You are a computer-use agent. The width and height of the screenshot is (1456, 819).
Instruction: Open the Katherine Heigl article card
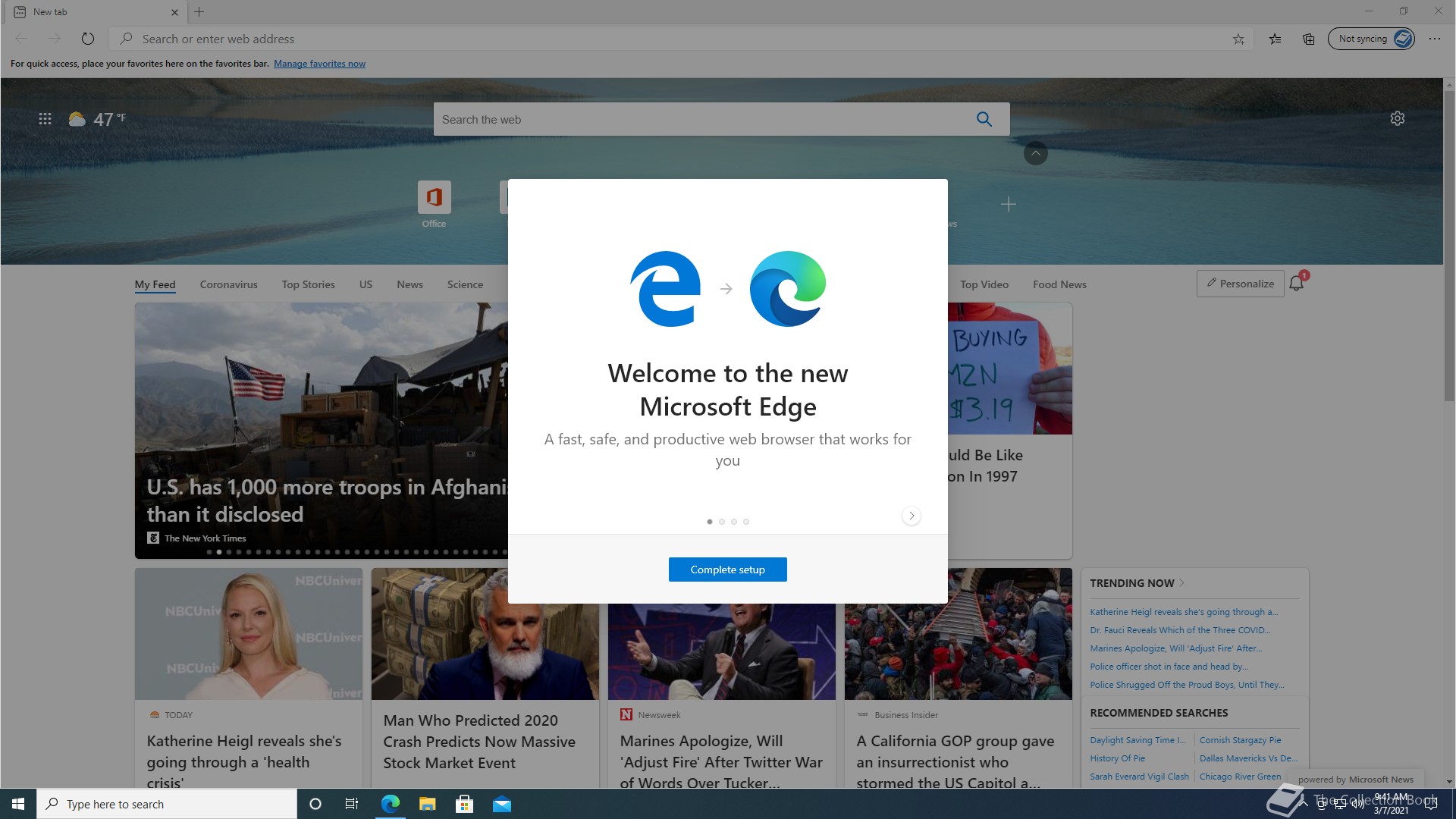coord(248,677)
